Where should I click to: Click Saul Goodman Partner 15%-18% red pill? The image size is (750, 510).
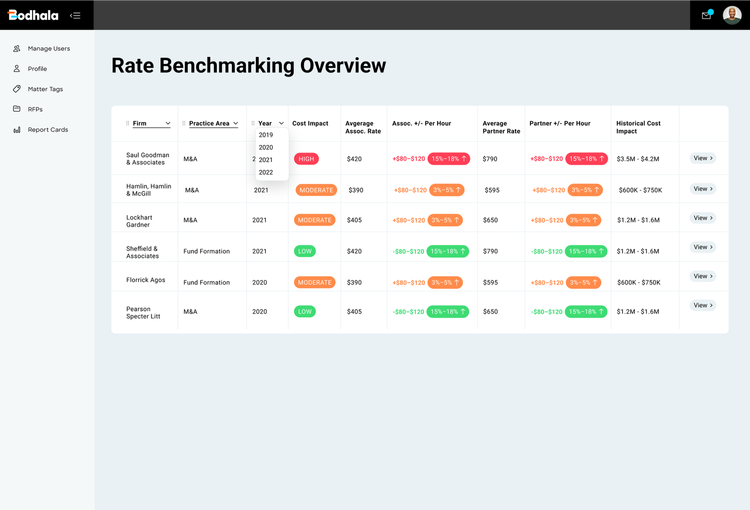click(x=586, y=159)
